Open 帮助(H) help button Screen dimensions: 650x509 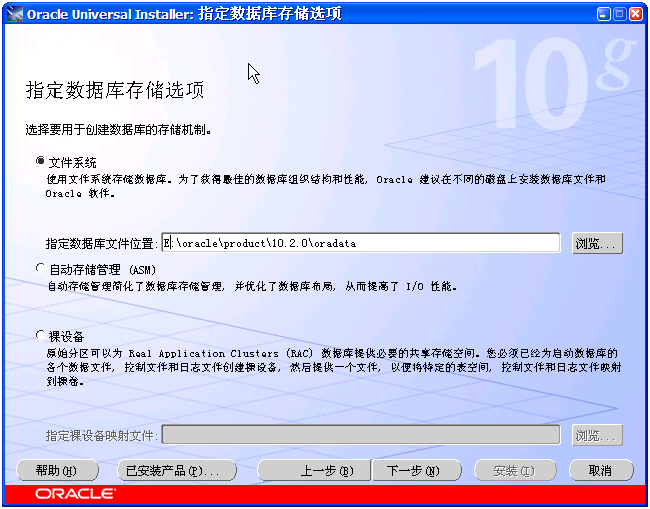[x=57, y=470]
